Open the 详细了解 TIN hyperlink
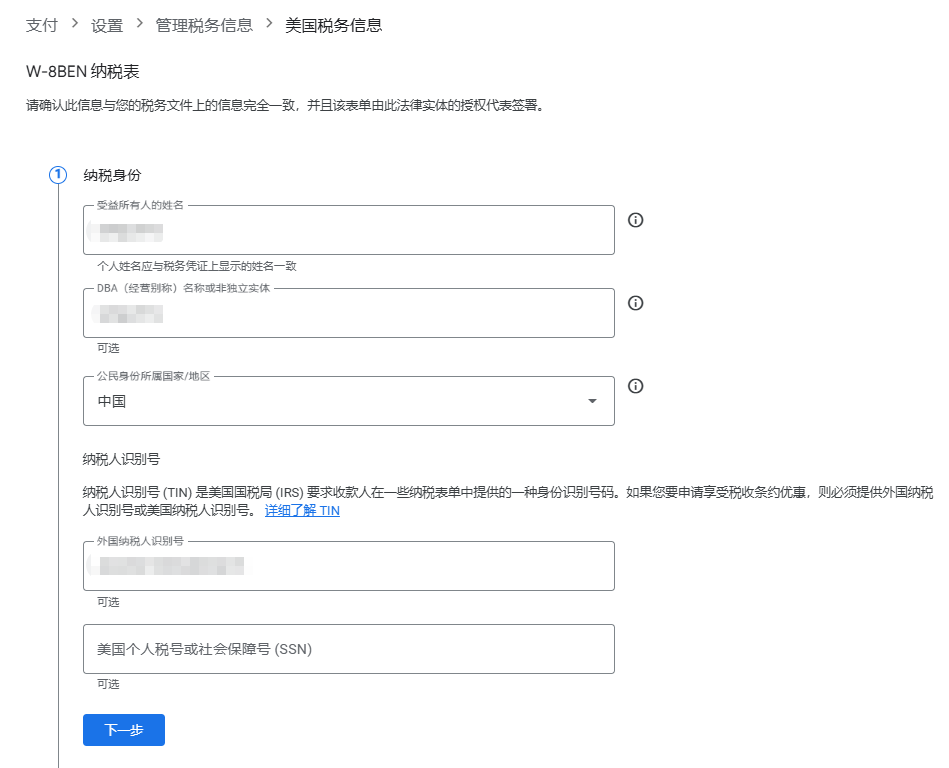The width and height of the screenshot is (949, 768). (302, 510)
